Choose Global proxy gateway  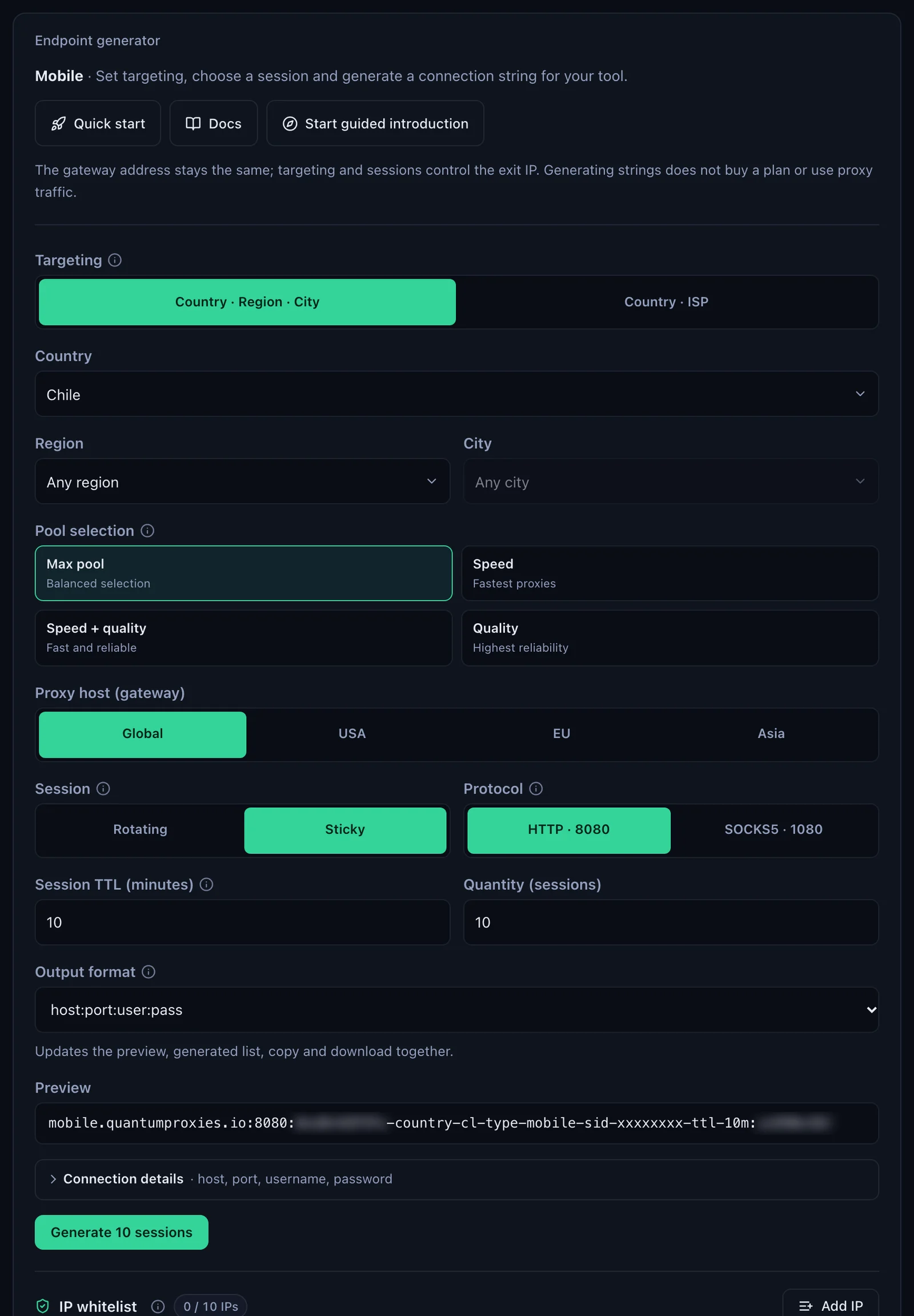tap(143, 734)
